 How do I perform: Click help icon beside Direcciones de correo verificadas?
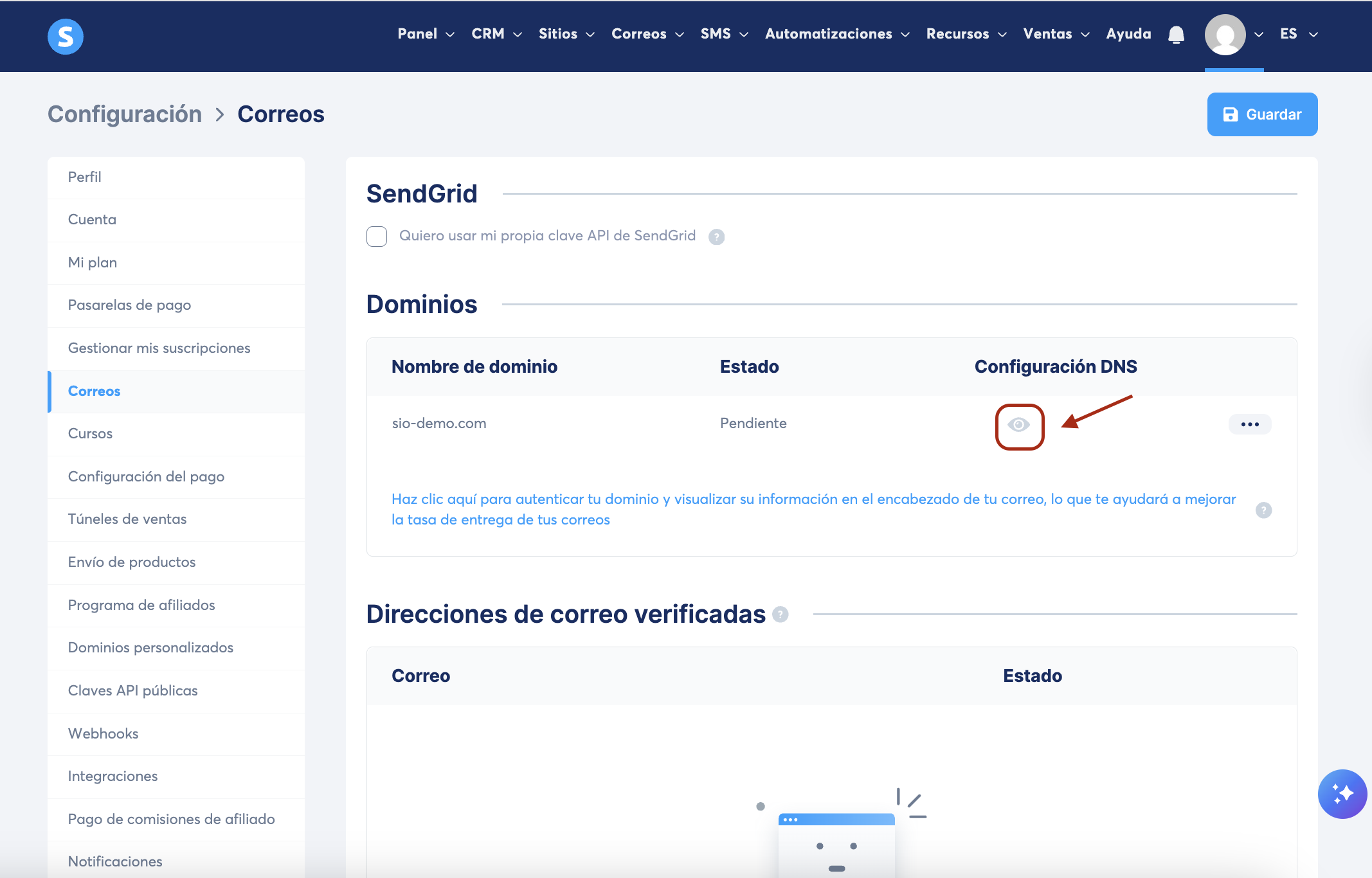pyautogui.click(x=780, y=614)
